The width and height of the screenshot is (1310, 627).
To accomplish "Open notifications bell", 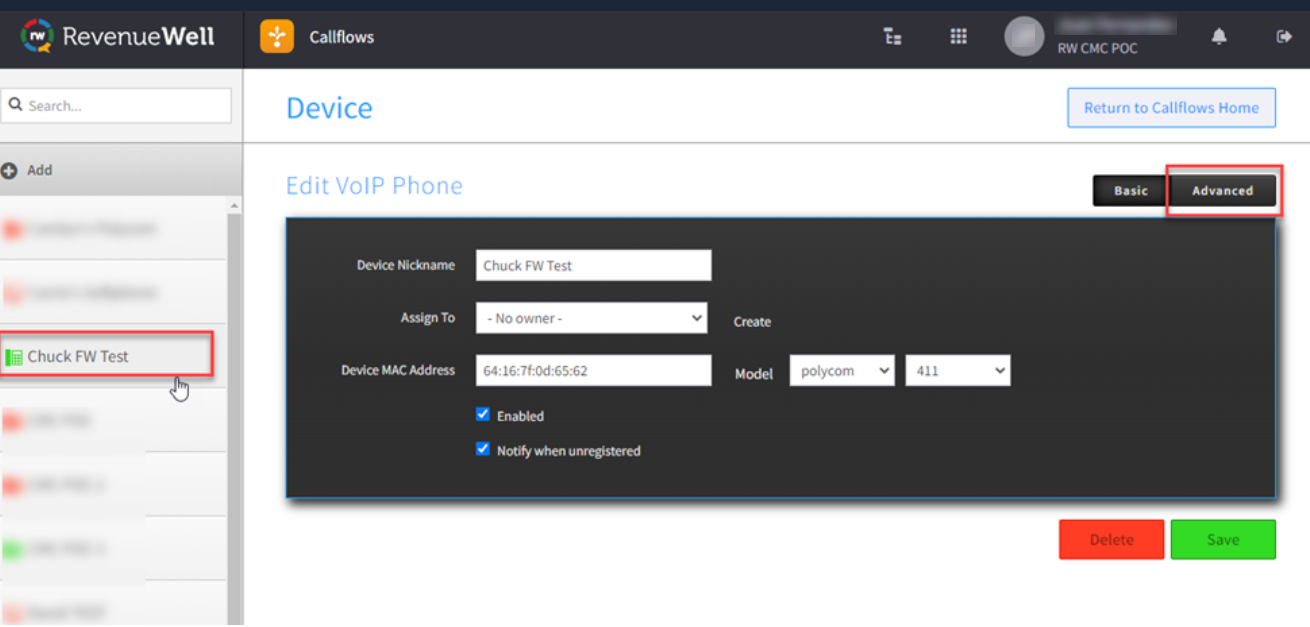I will tap(1219, 37).
